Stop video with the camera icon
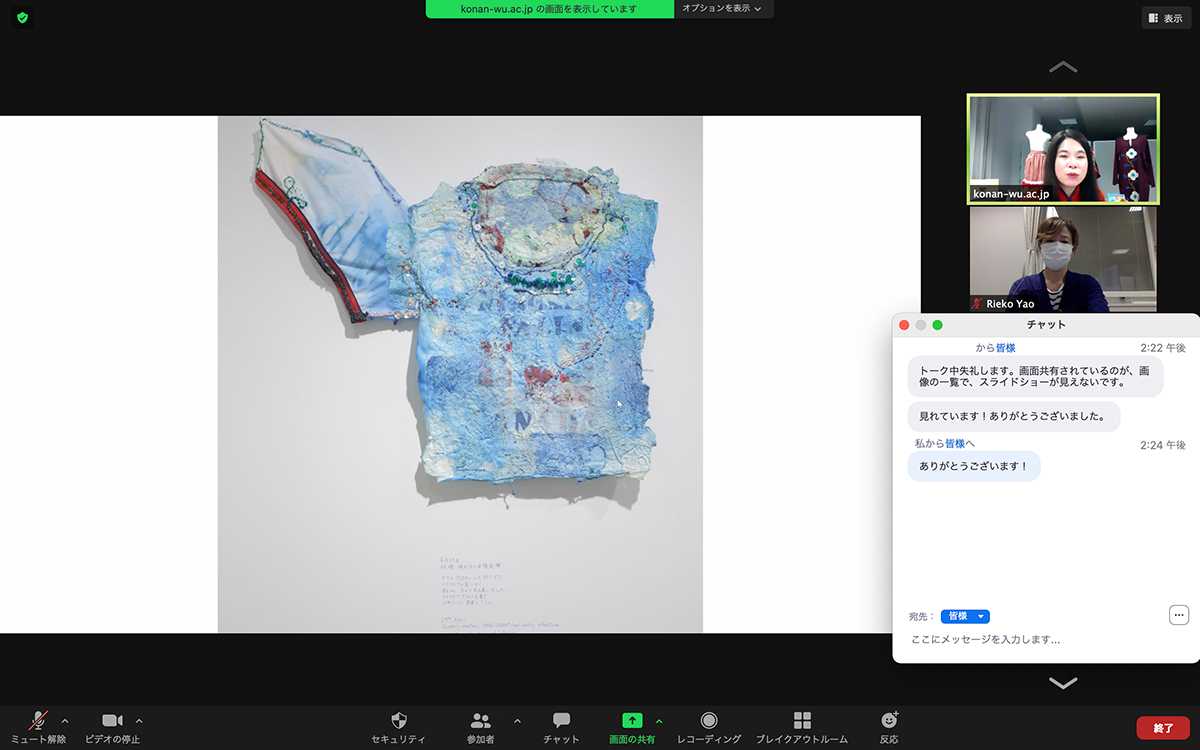This screenshot has width=1200, height=750. tap(112, 726)
